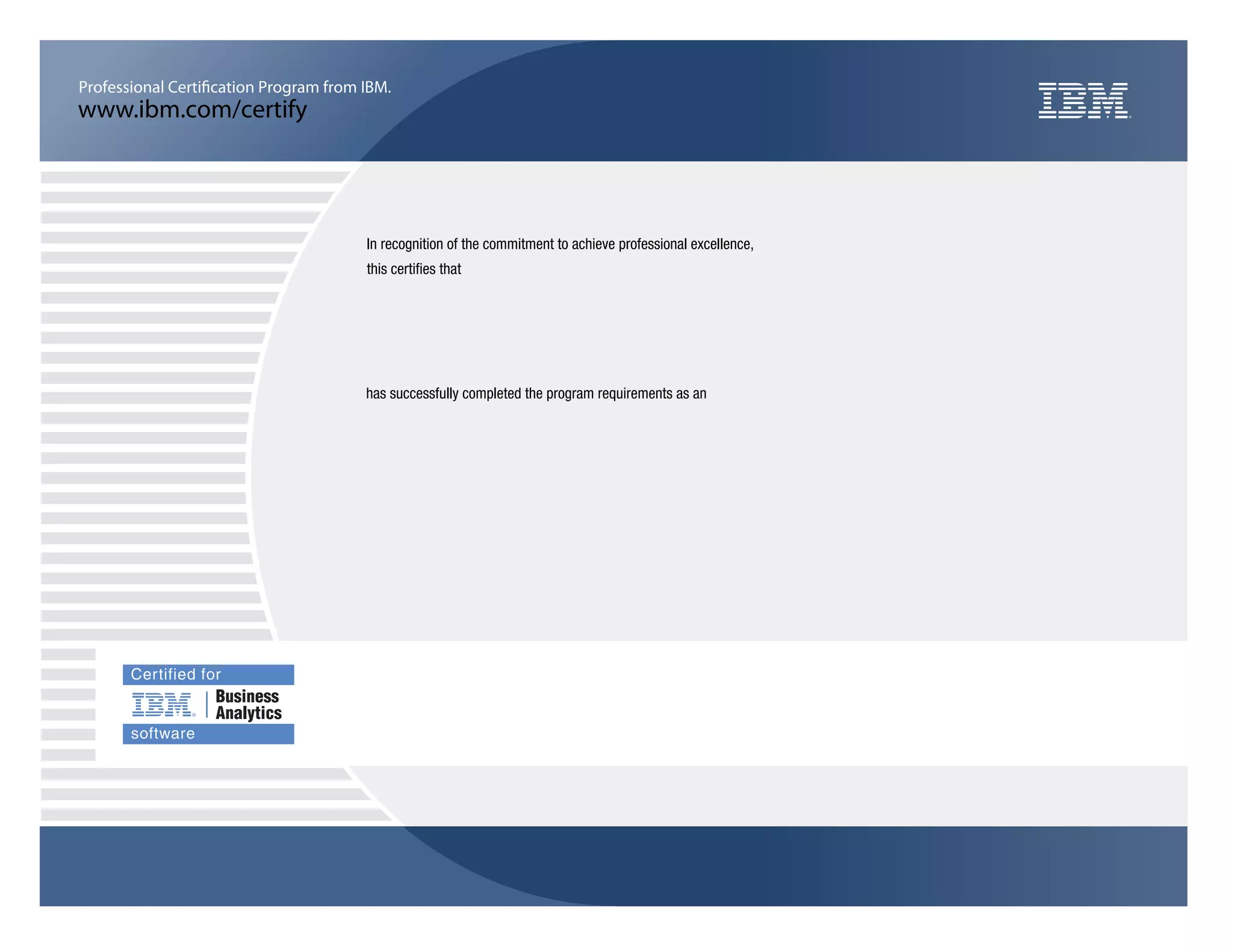Open the www.ibm.com/certify link
Screen dimensions: 1233x952
point(193,110)
